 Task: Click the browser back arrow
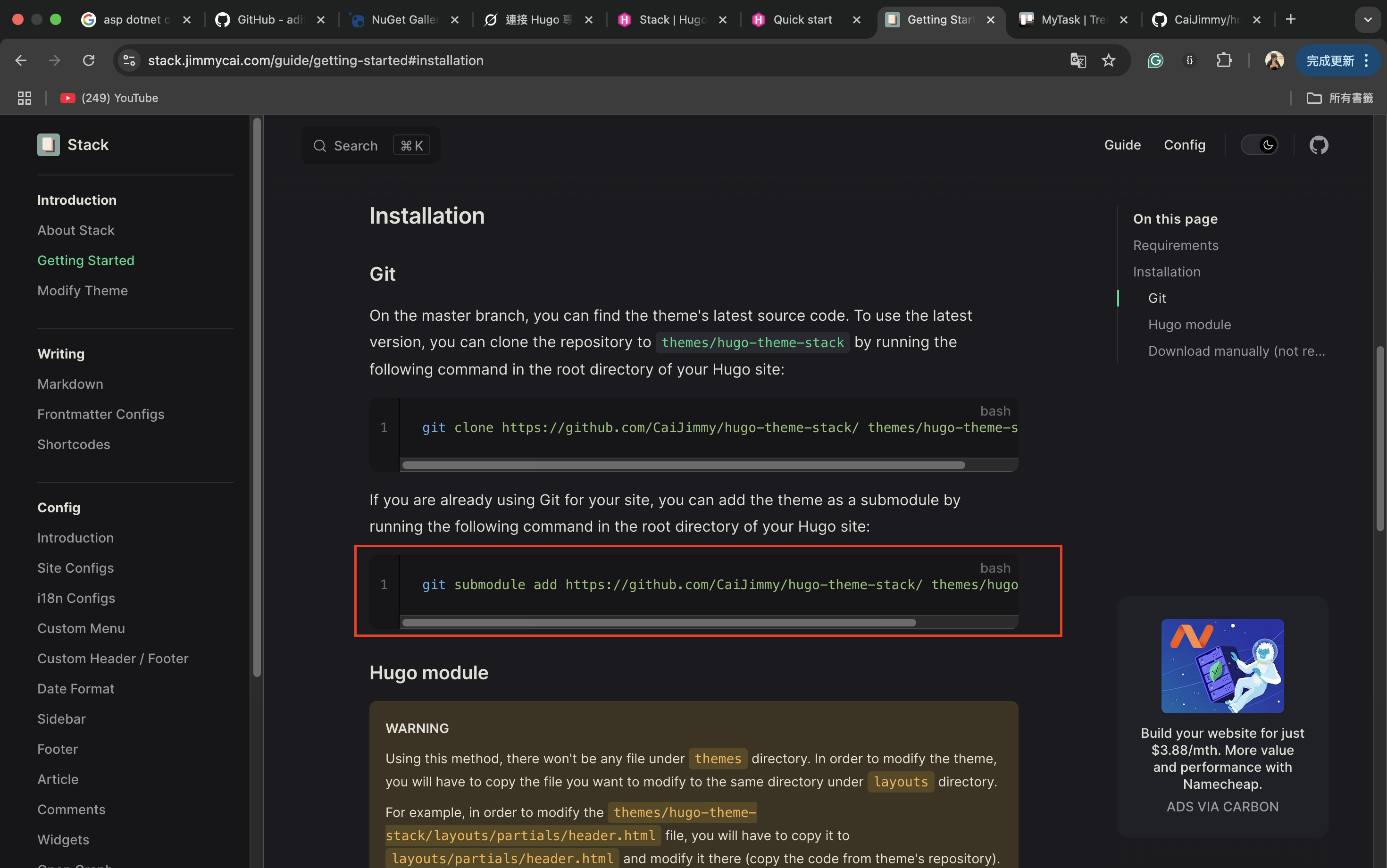click(21, 60)
